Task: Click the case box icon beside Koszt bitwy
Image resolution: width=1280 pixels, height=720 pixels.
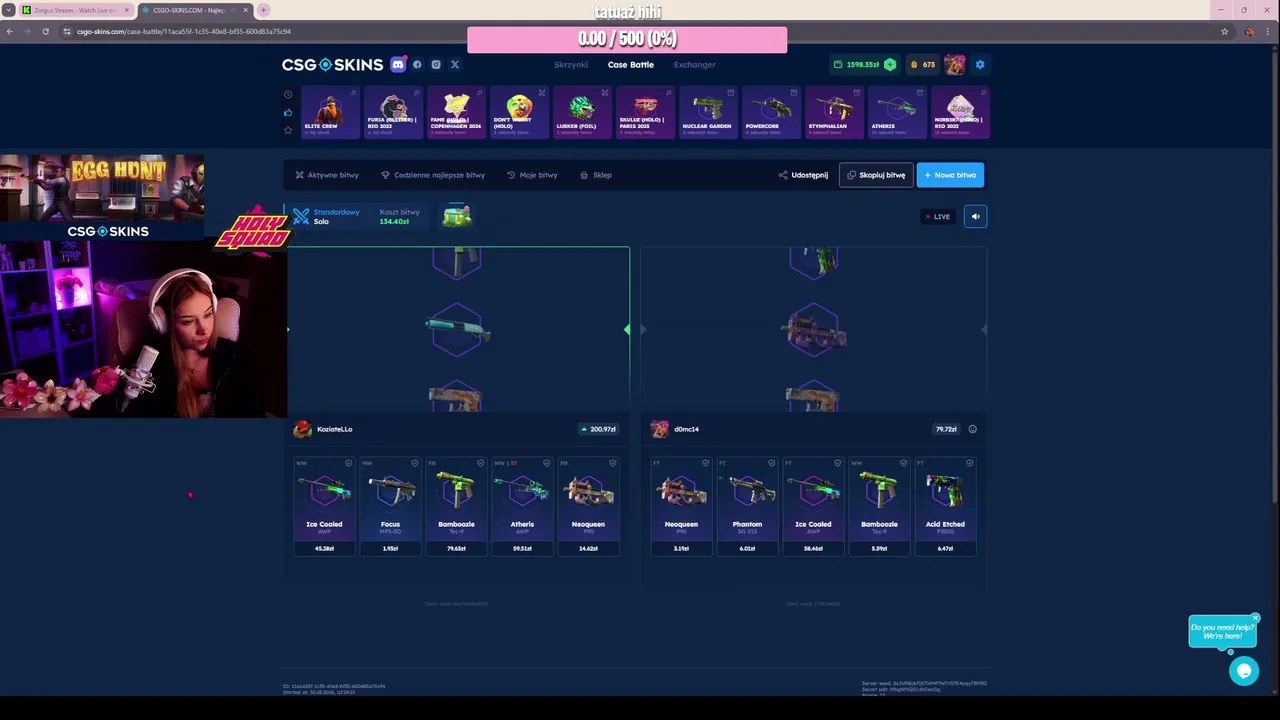Action: [457, 216]
